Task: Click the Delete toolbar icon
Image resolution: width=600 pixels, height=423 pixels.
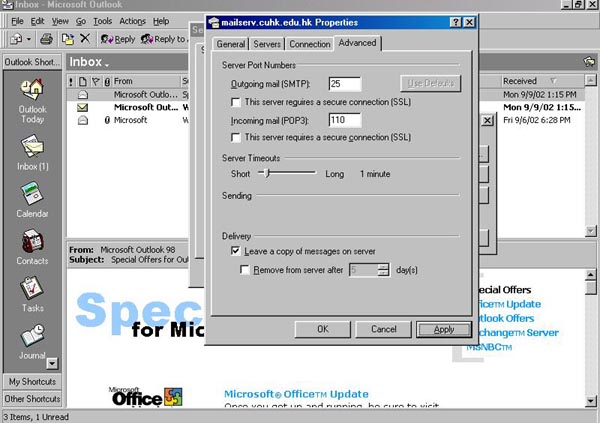Action: (x=85, y=38)
